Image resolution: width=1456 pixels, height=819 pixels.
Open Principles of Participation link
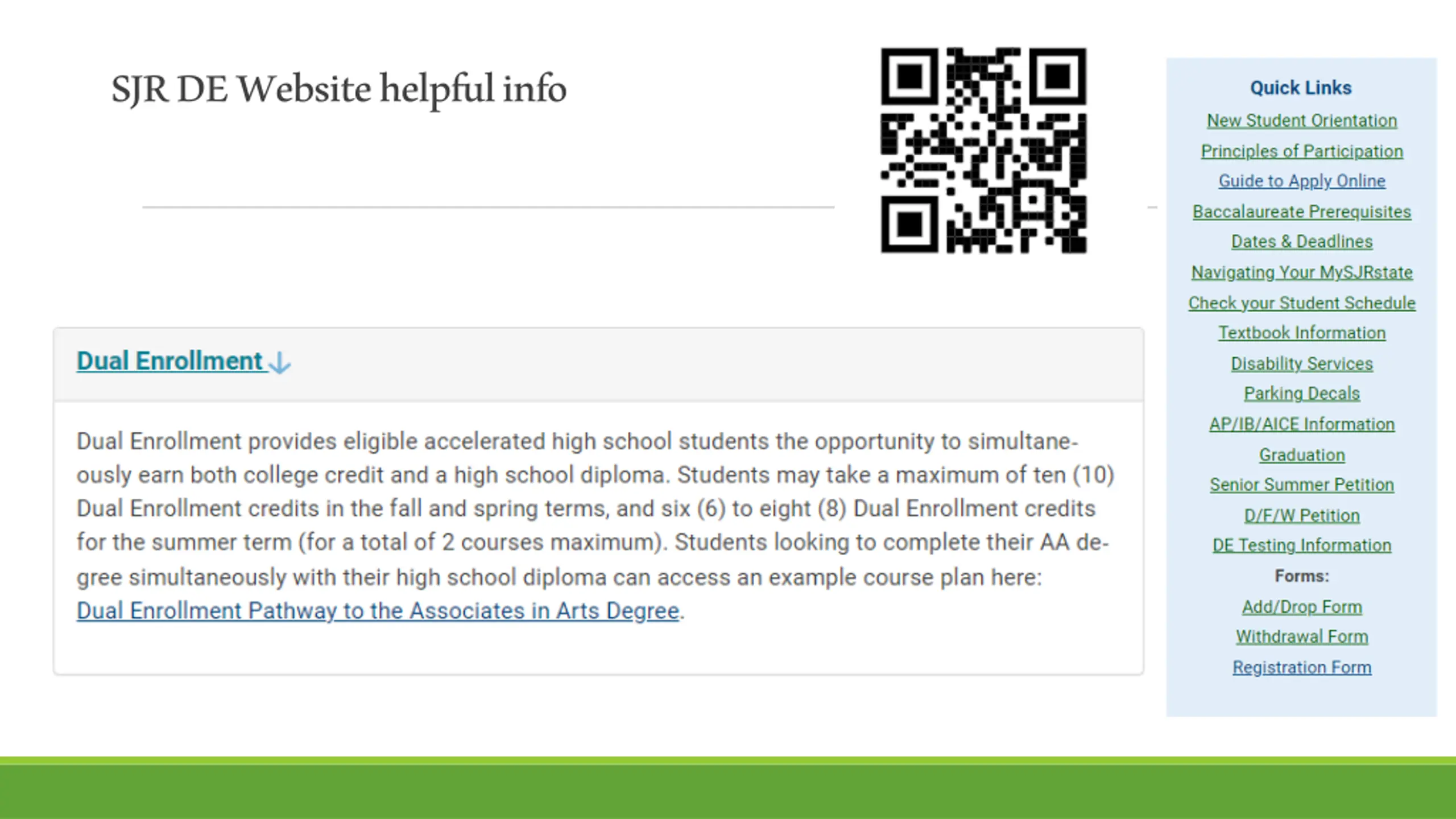[x=1302, y=151]
